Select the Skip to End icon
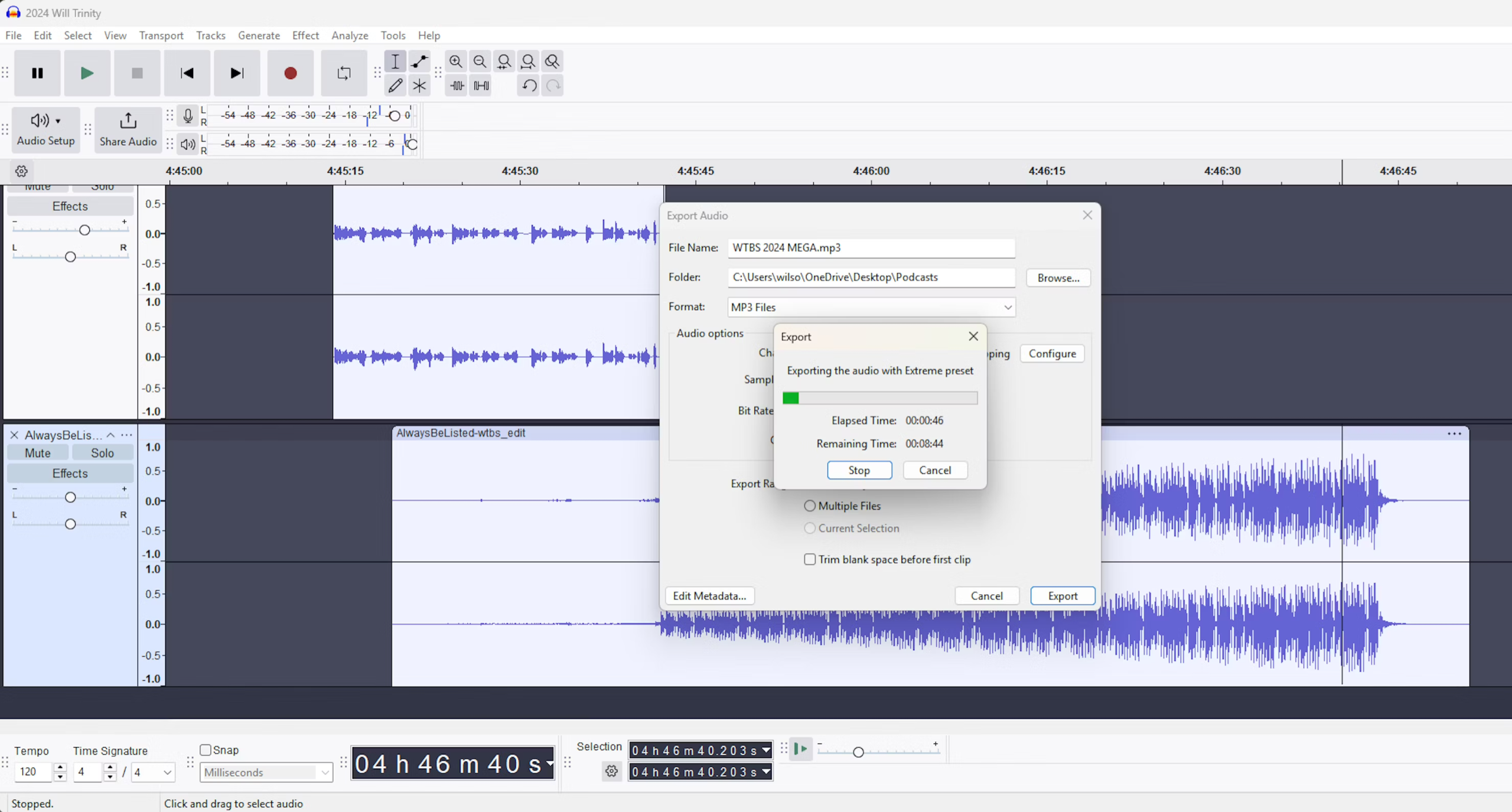 coord(237,72)
